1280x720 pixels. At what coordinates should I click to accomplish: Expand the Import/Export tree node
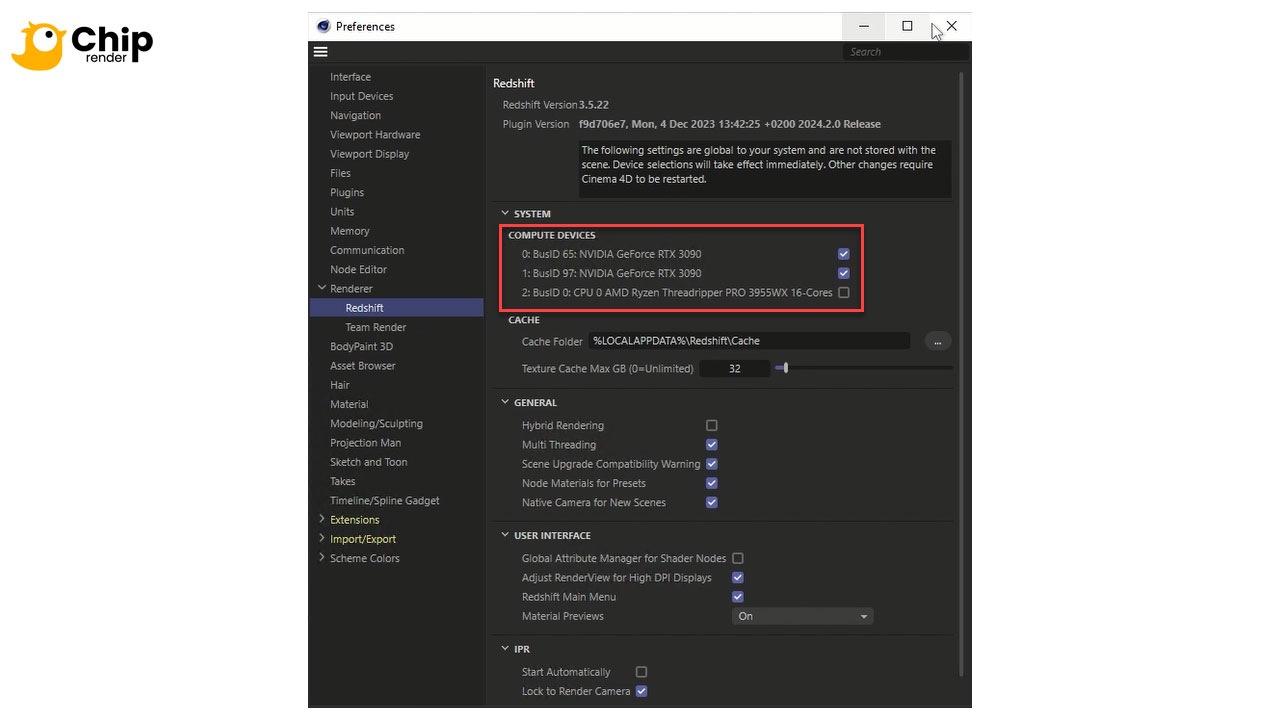coord(322,538)
